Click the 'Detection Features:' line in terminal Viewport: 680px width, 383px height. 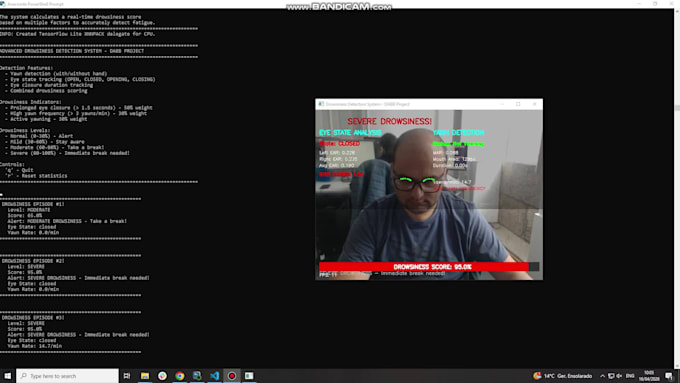[26, 68]
